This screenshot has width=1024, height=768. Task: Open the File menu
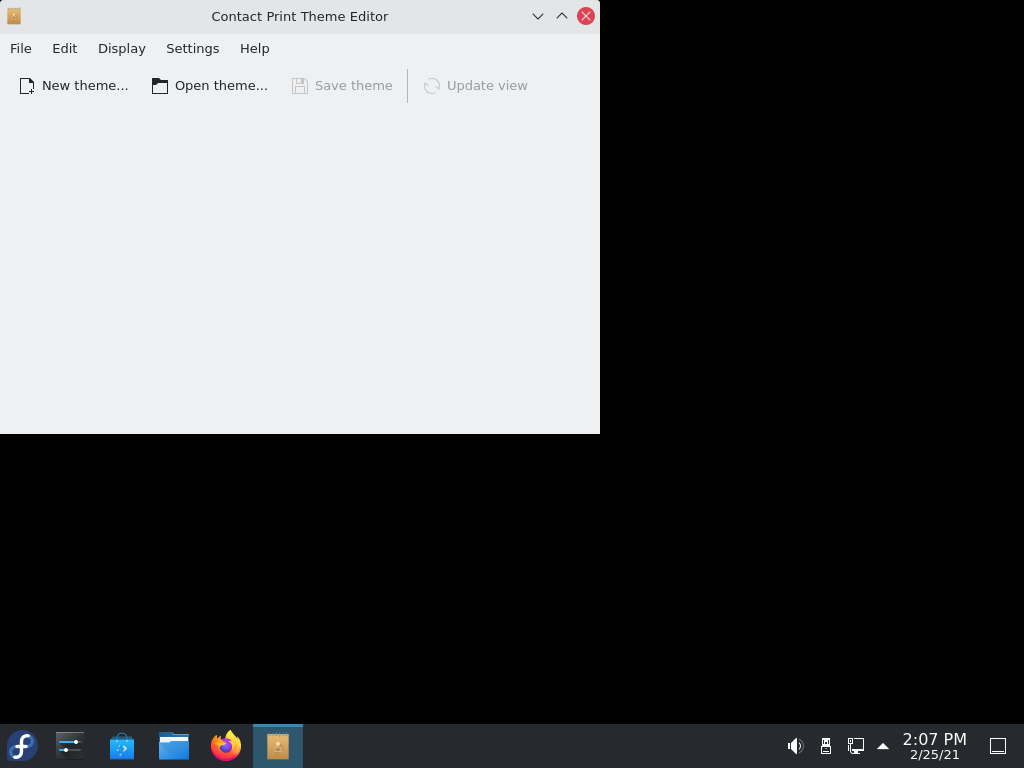point(20,48)
